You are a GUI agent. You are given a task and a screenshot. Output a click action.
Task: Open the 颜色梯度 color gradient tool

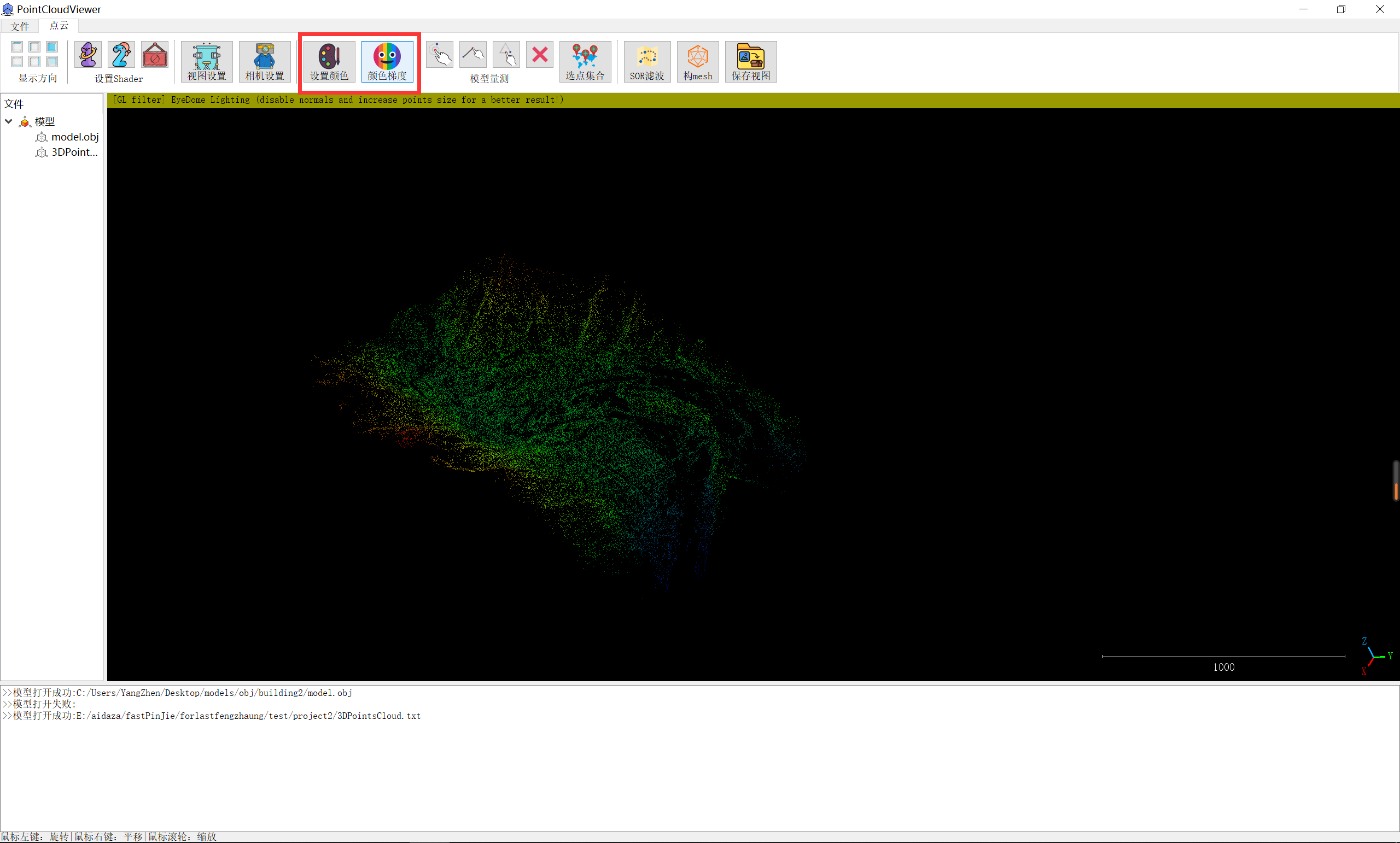[388, 61]
